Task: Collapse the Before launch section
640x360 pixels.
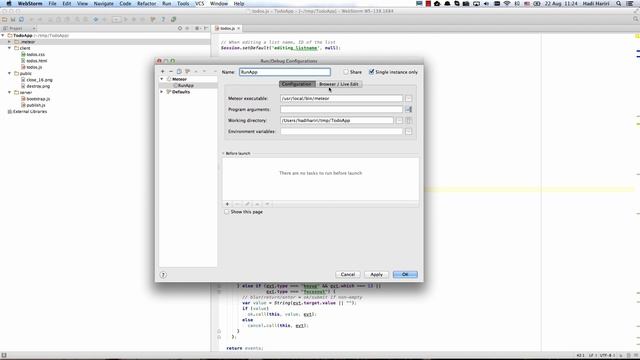Action: [x=223, y=153]
